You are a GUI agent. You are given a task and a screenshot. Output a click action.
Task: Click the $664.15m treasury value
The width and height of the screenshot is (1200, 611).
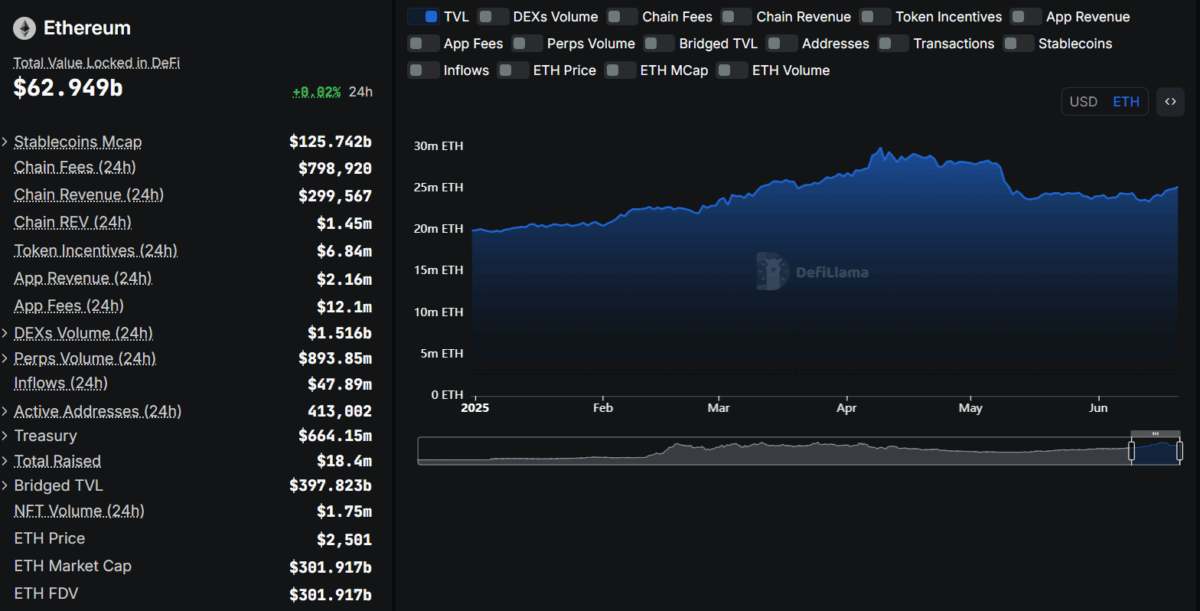pos(335,436)
